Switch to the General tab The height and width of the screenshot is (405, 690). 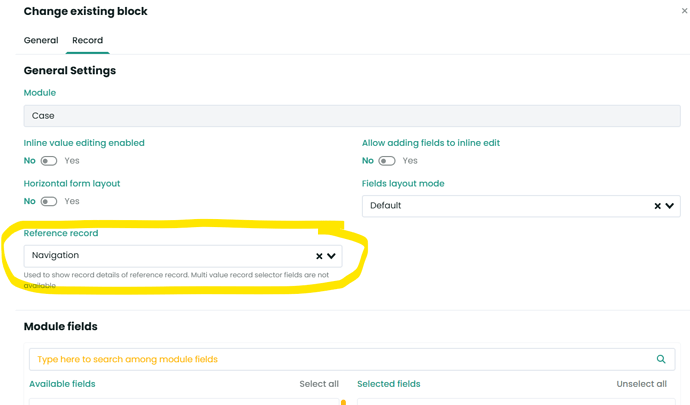coord(41,40)
